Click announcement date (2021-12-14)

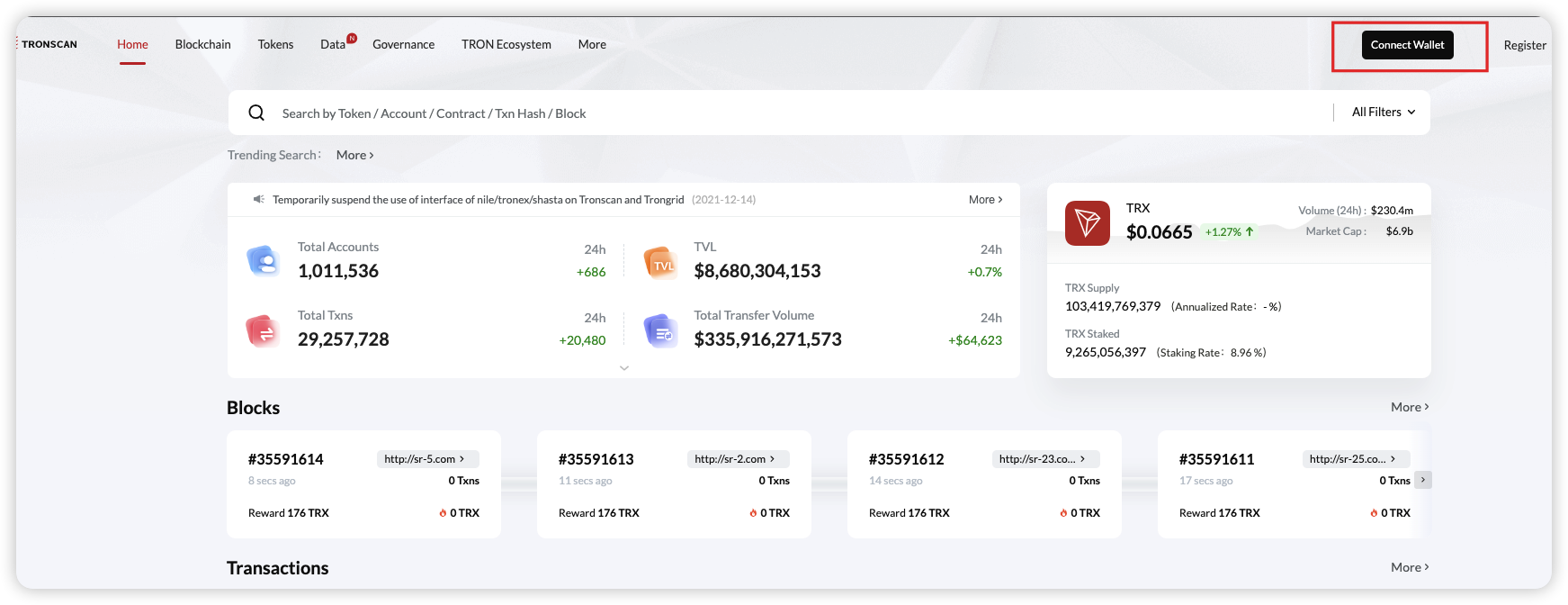point(723,200)
